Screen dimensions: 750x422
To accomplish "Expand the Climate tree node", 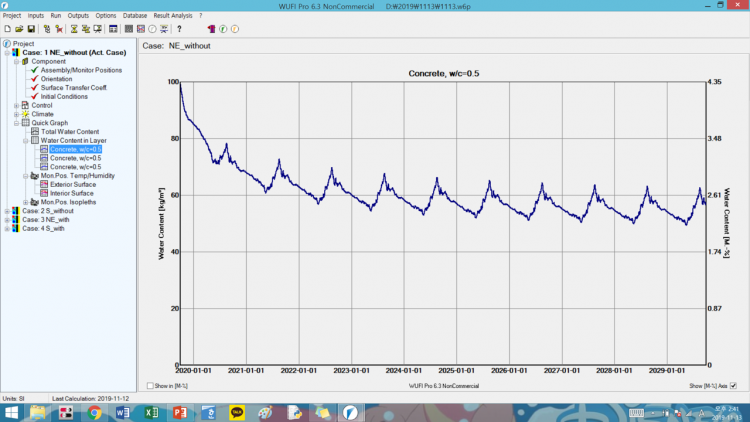I will pos(15,114).
